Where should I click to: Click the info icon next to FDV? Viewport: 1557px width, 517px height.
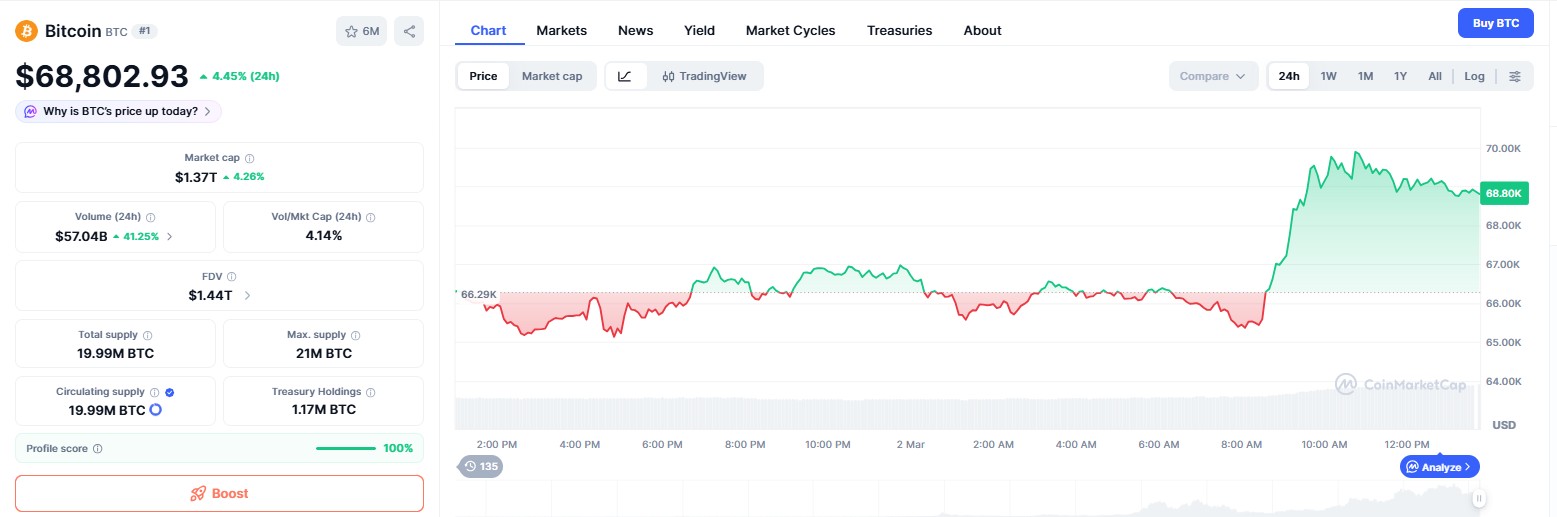(232, 276)
